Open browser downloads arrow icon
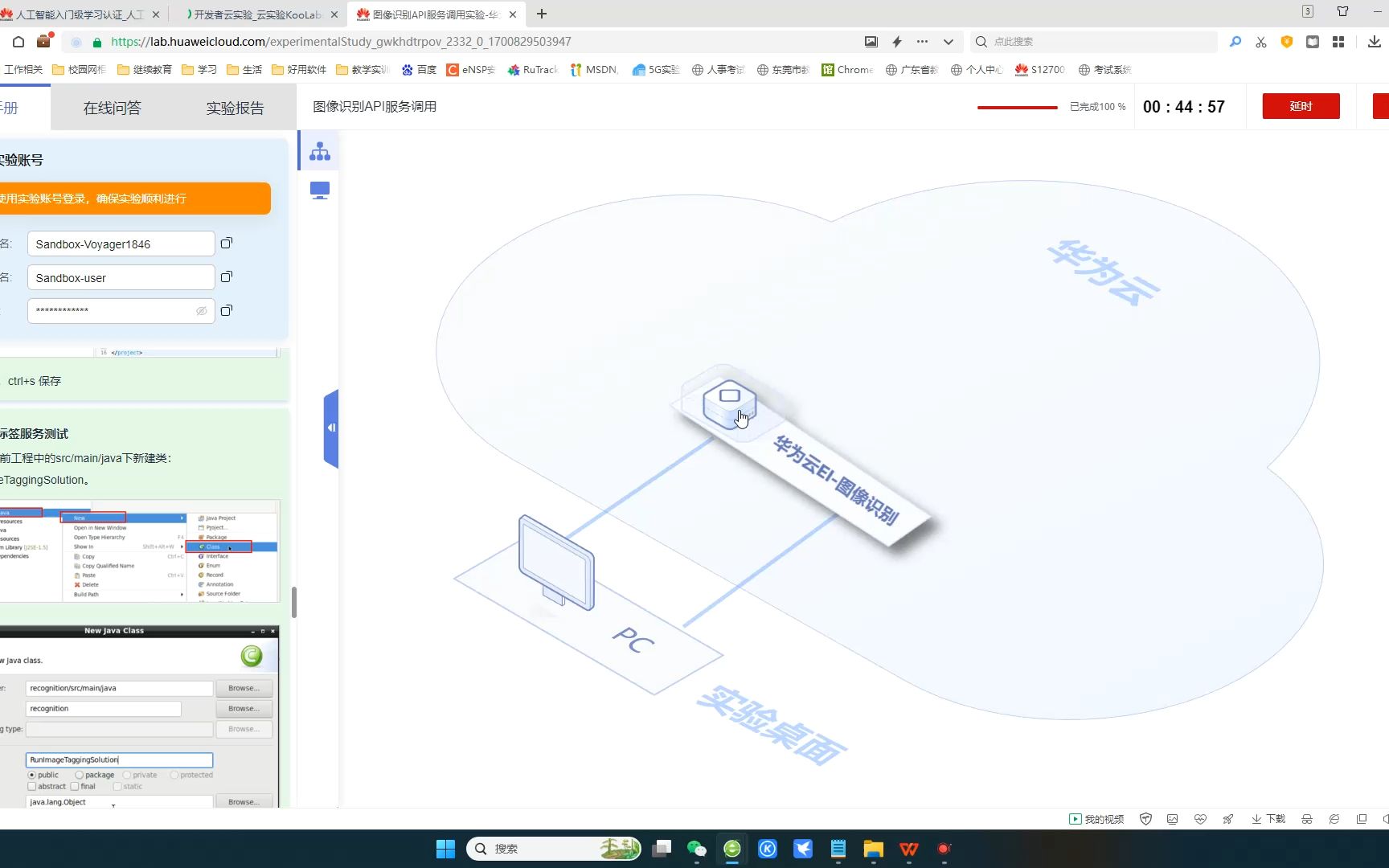 tap(1375, 42)
